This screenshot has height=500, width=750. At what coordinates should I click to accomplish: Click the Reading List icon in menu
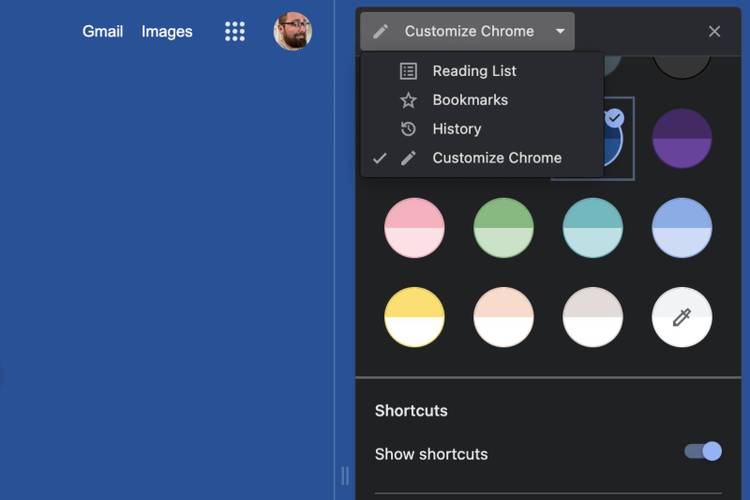[x=408, y=71]
